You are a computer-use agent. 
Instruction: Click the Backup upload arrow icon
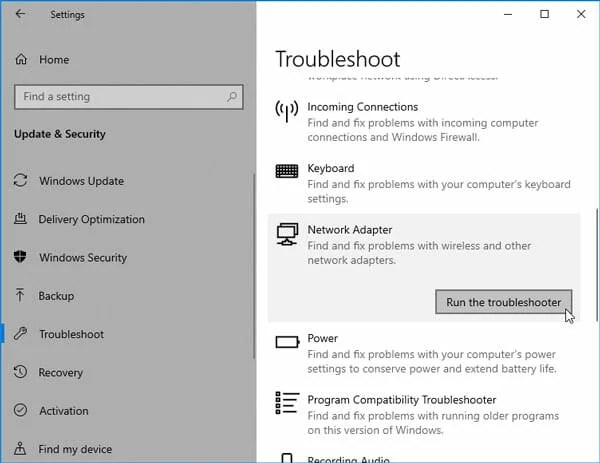tap(20, 295)
